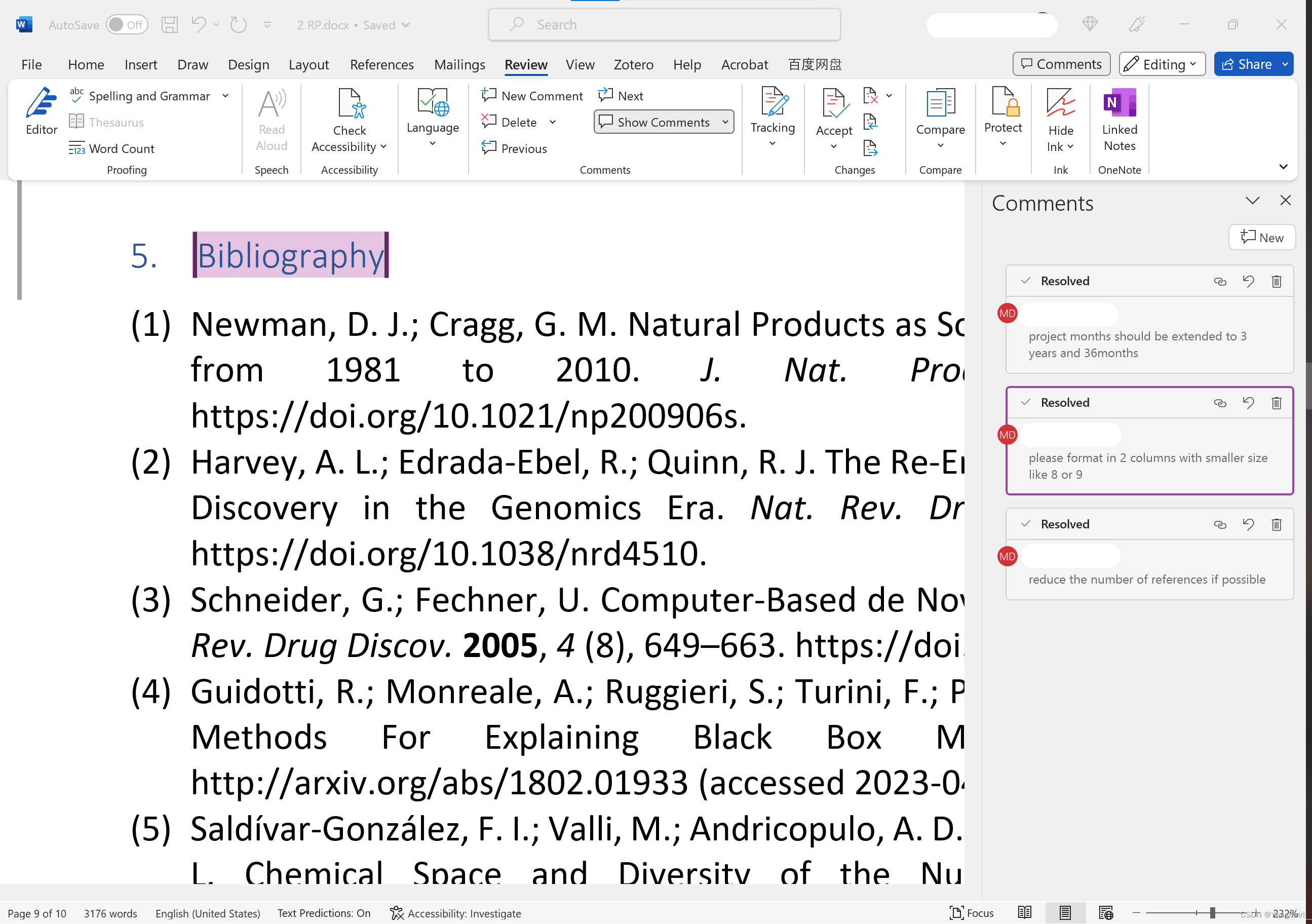
Task: Expand the Tracking dropdown
Action: 772,144
